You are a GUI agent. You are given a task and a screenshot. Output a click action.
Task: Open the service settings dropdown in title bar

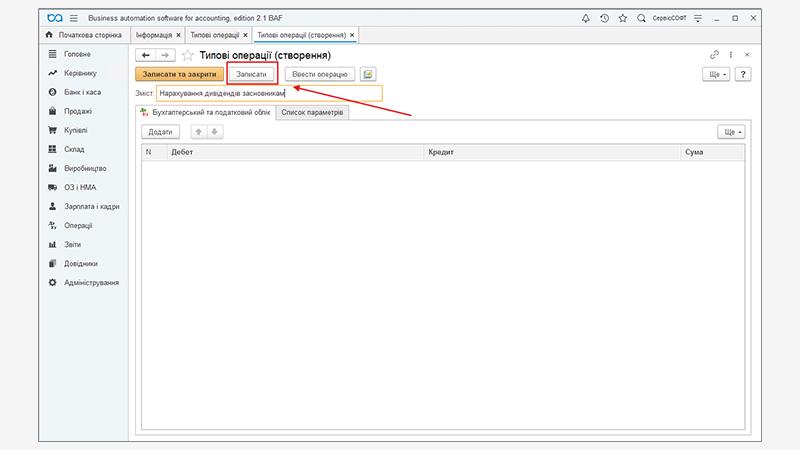(698, 18)
